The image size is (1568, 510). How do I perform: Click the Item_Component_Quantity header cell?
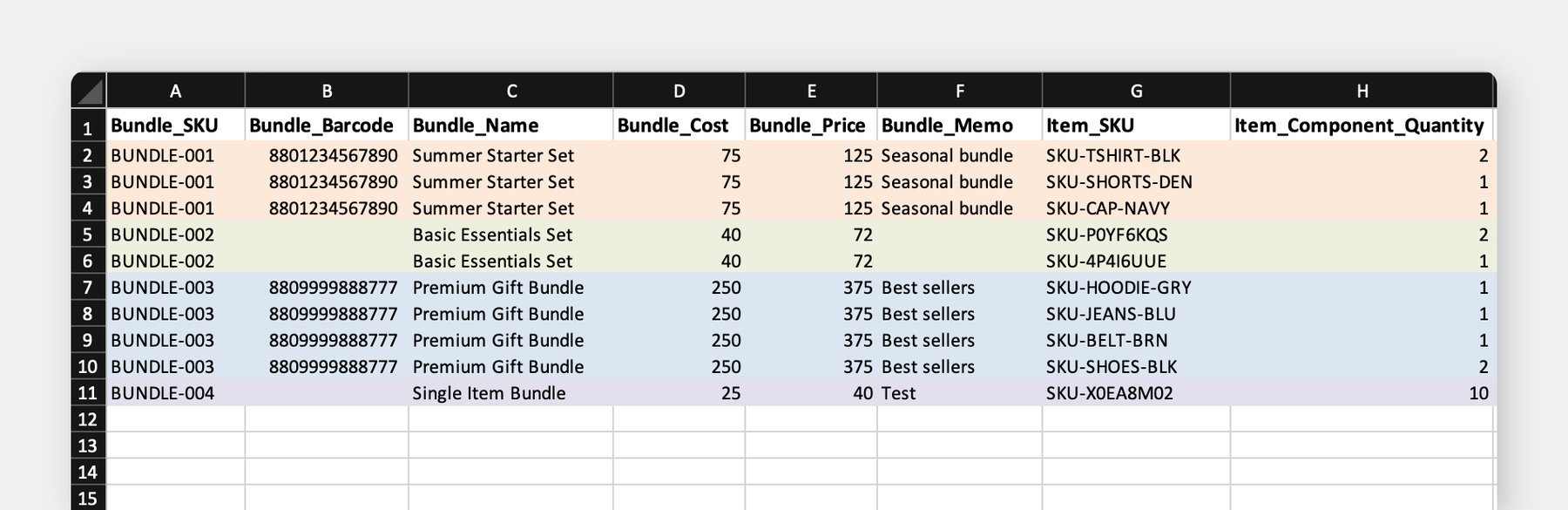pyautogui.click(x=1361, y=125)
